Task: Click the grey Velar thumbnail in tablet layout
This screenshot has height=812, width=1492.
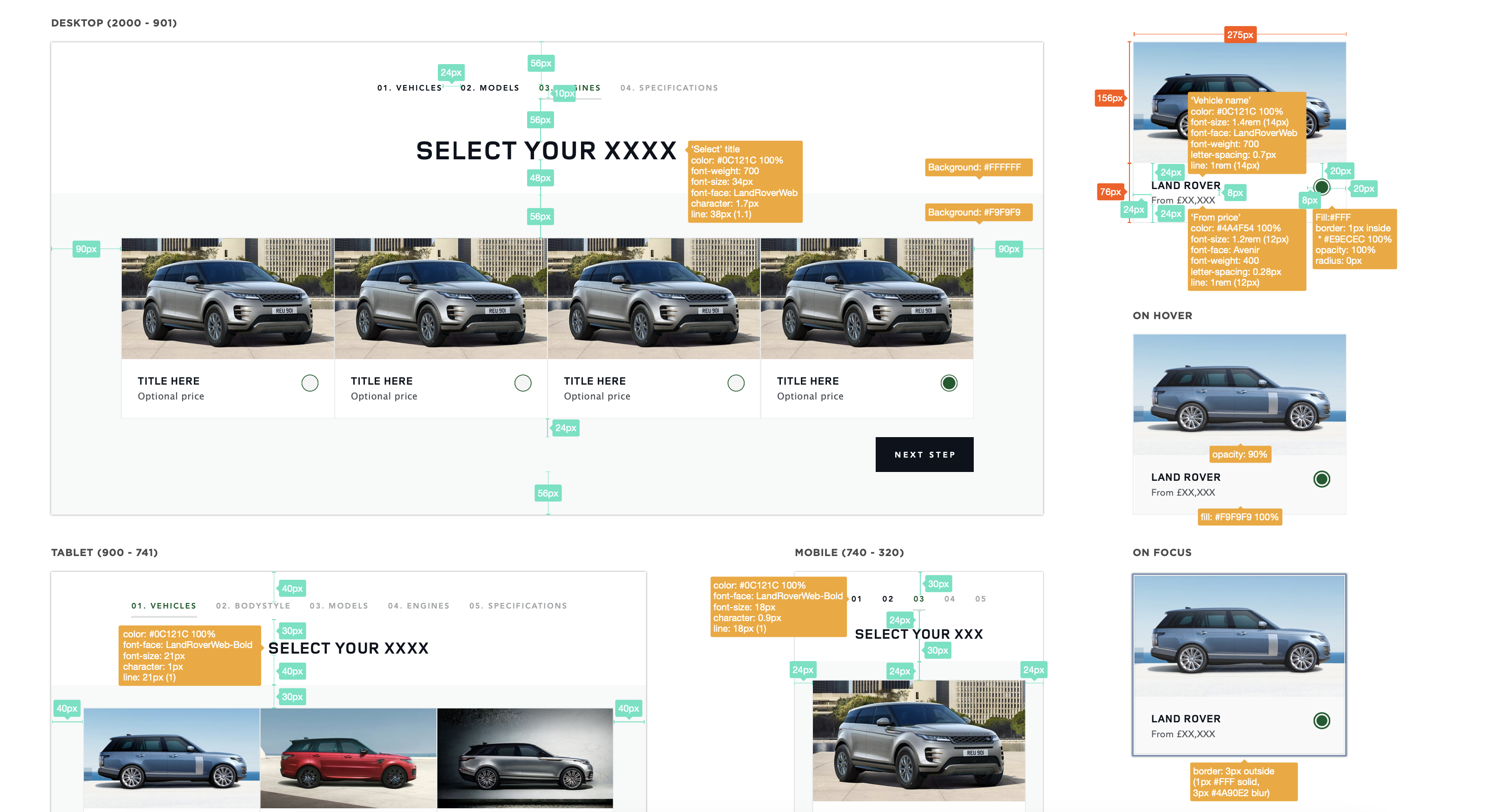Action: click(525, 758)
